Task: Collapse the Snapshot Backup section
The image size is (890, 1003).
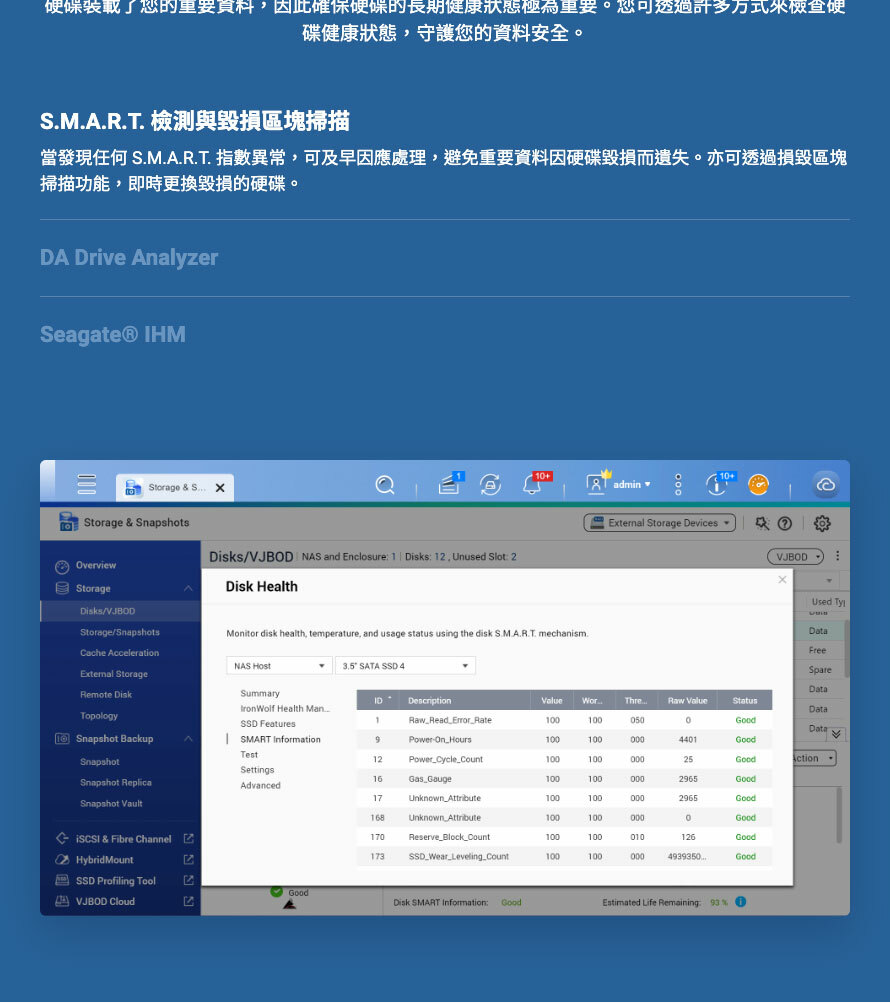Action: pos(188,739)
